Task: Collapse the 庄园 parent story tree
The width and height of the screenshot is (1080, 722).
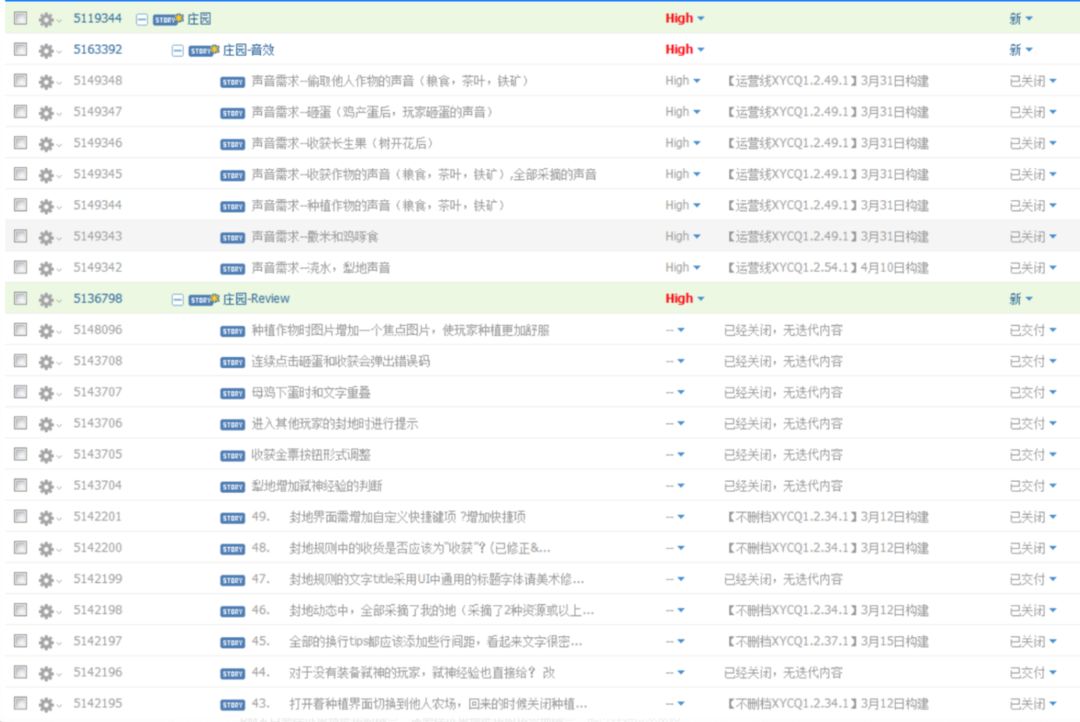Action: (x=141, y=19)
